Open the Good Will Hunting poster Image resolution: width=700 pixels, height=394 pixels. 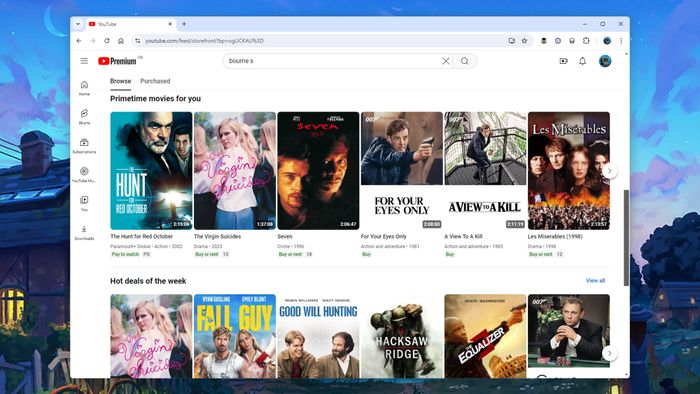point(318,336)
